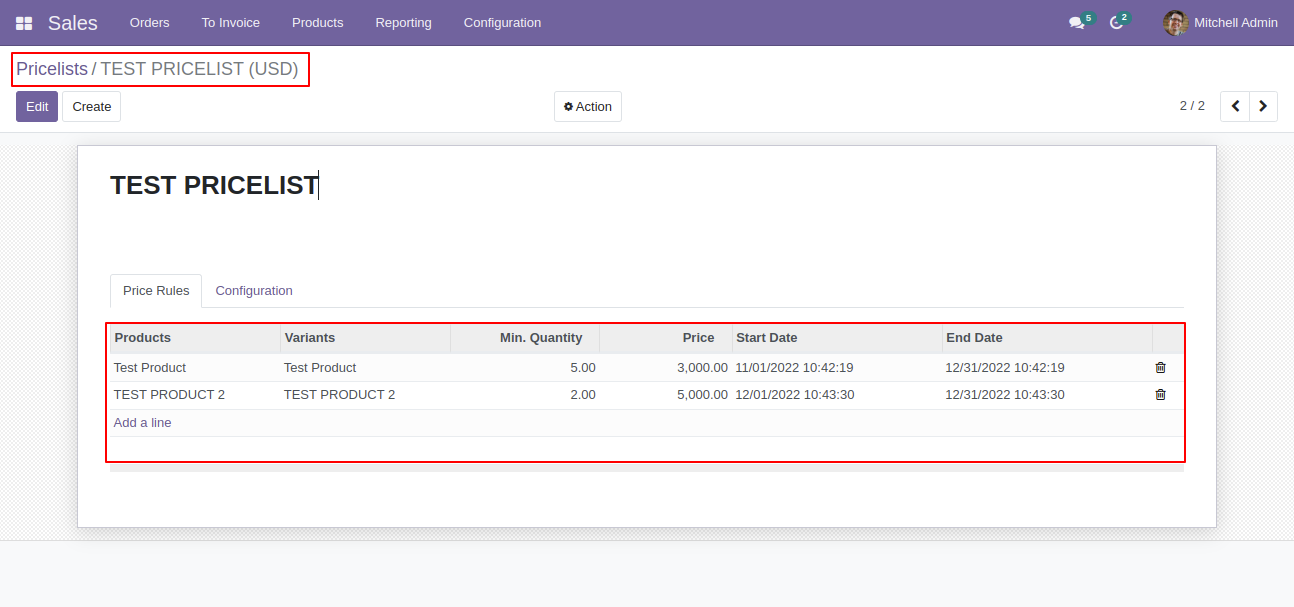
Task: Switch to the Configuration tab in form
Action: click(x=254, y=291)
